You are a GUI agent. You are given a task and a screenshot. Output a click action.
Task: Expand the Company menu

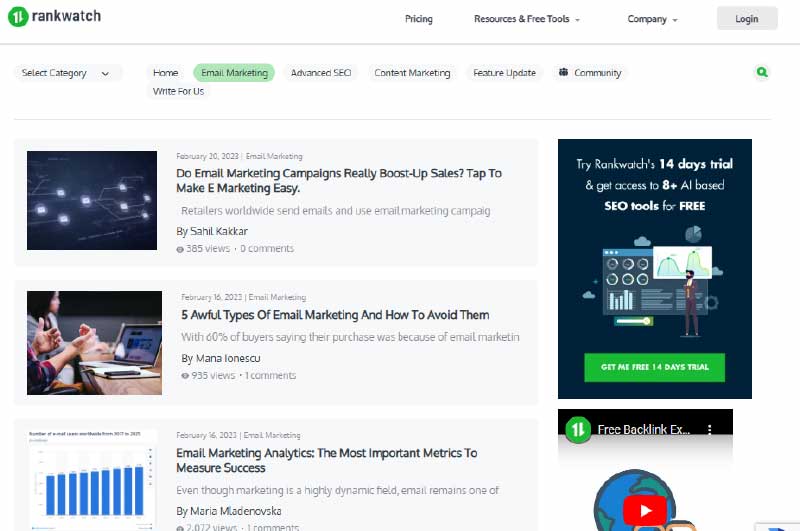coord(652,19)
